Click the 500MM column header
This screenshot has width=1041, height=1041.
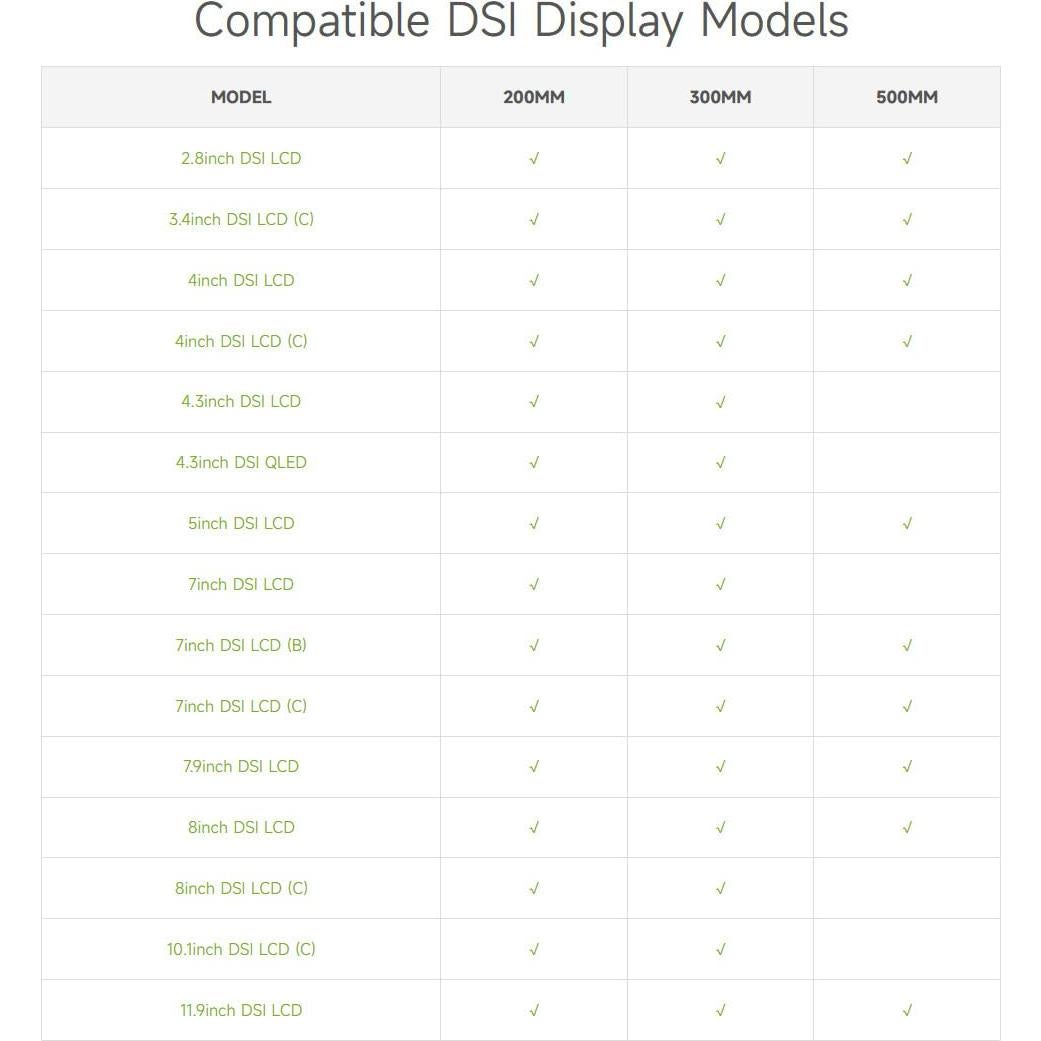[x=907, y=97]
